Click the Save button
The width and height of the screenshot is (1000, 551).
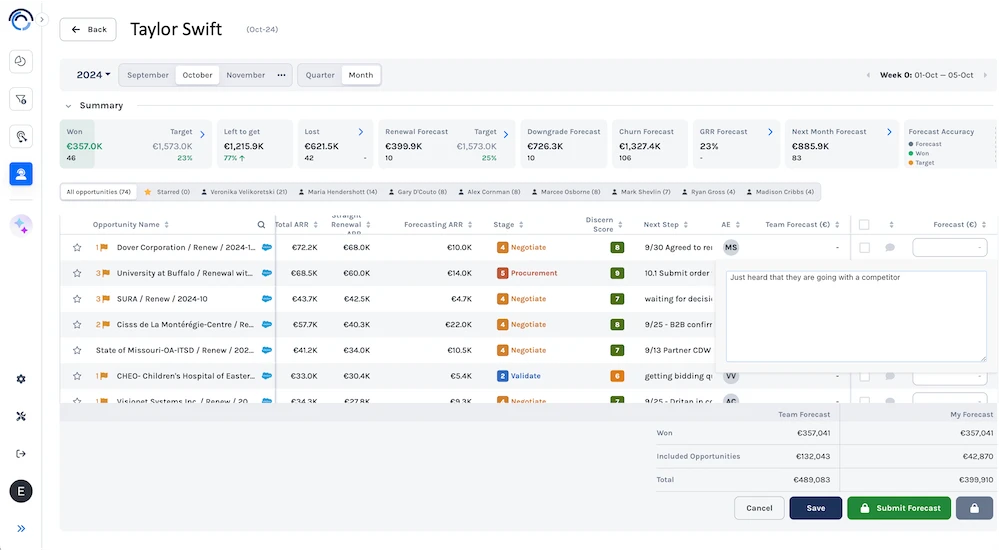pyautogui.click(x=815, y=508)
